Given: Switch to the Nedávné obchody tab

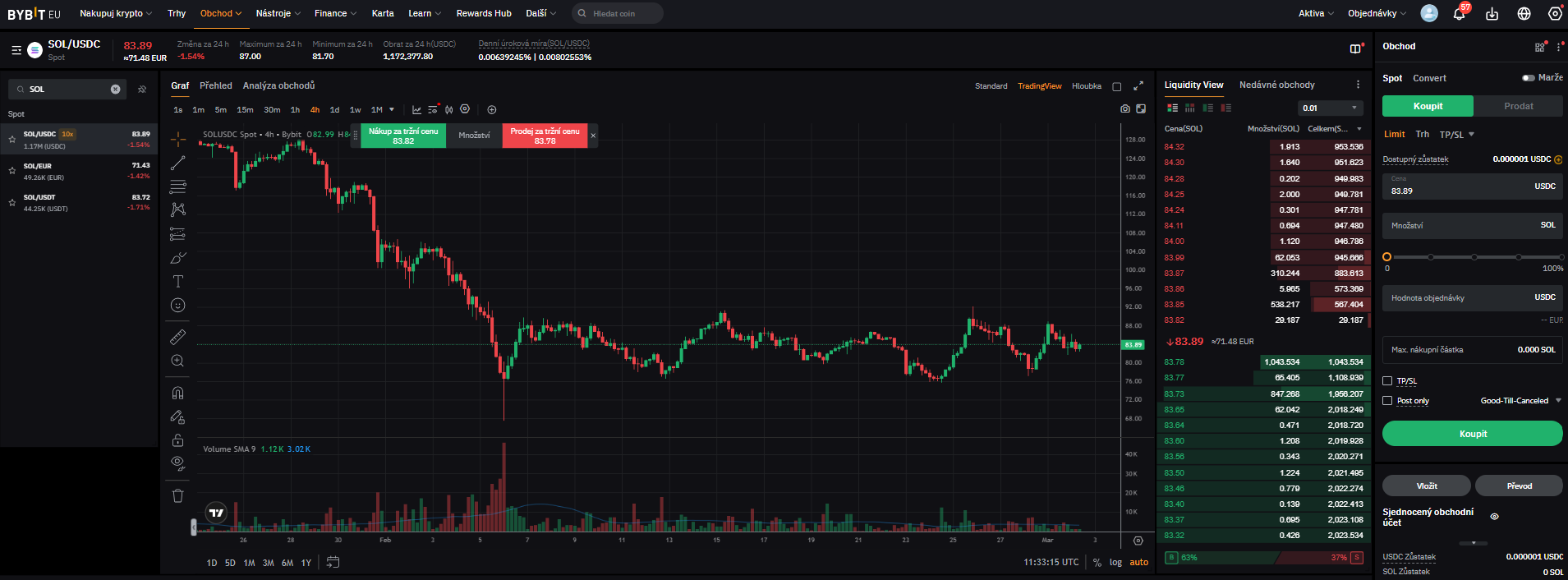Looking at the screenshot, I should [1276, 85].
